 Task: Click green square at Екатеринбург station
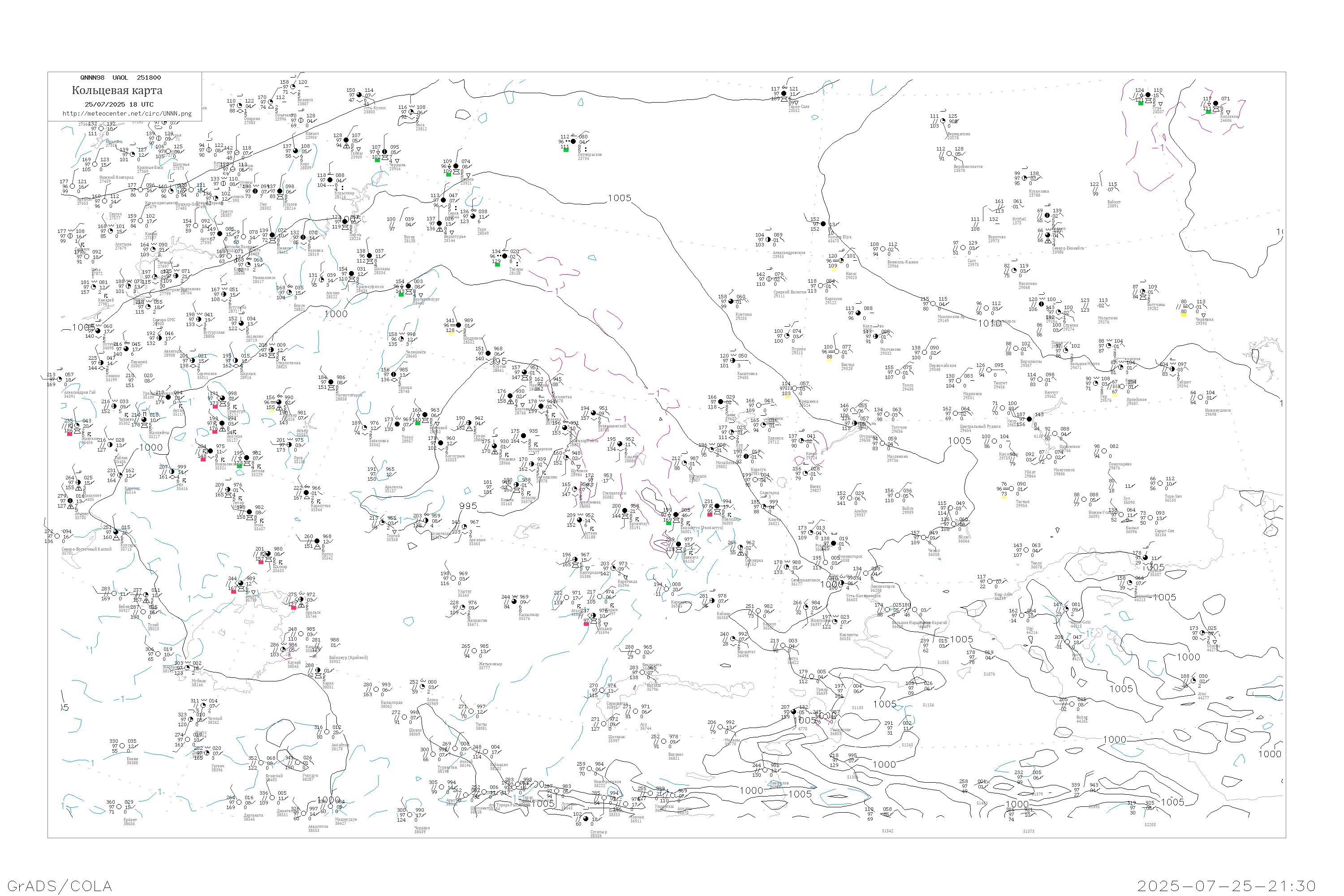click(x=401, y=295)
